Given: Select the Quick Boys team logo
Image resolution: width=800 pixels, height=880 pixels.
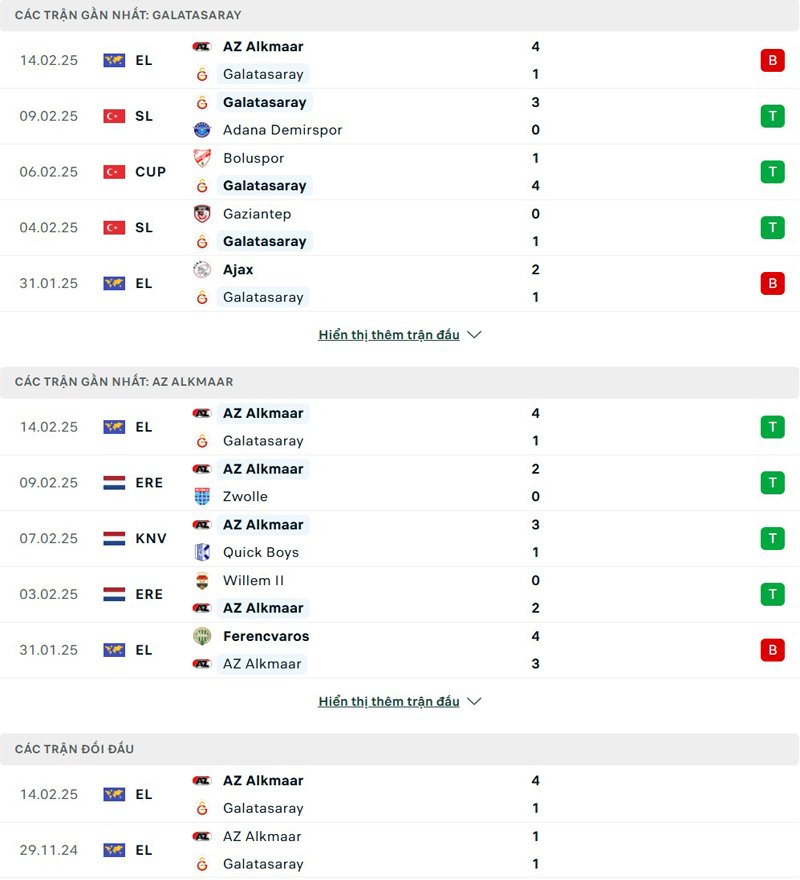Looking at the screenshot, I should tap(204, 552).
